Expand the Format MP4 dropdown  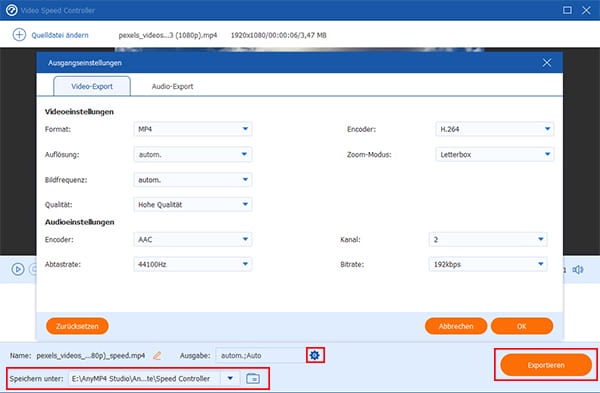(193, 129)
